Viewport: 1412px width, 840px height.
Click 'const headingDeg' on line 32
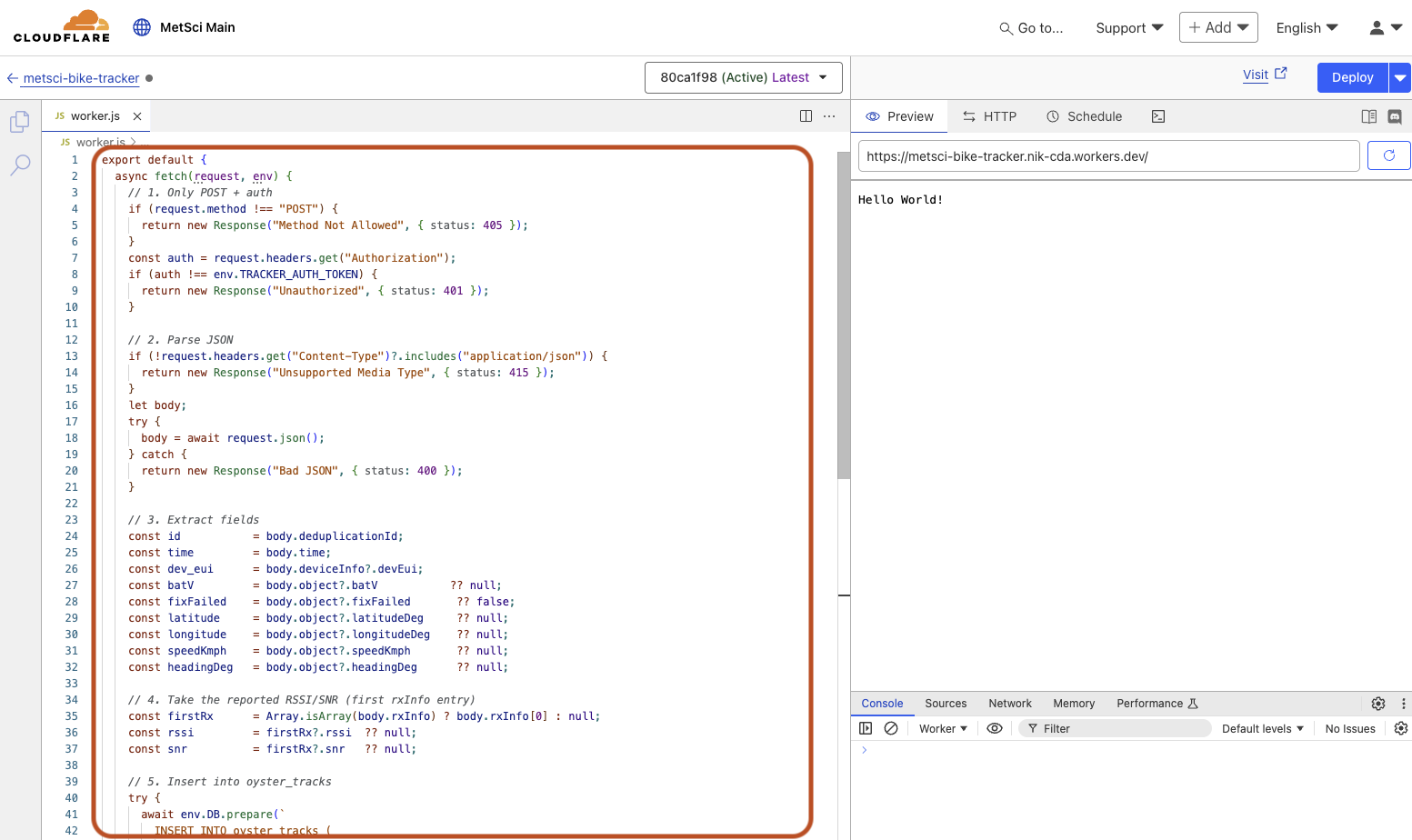point(181,667)
